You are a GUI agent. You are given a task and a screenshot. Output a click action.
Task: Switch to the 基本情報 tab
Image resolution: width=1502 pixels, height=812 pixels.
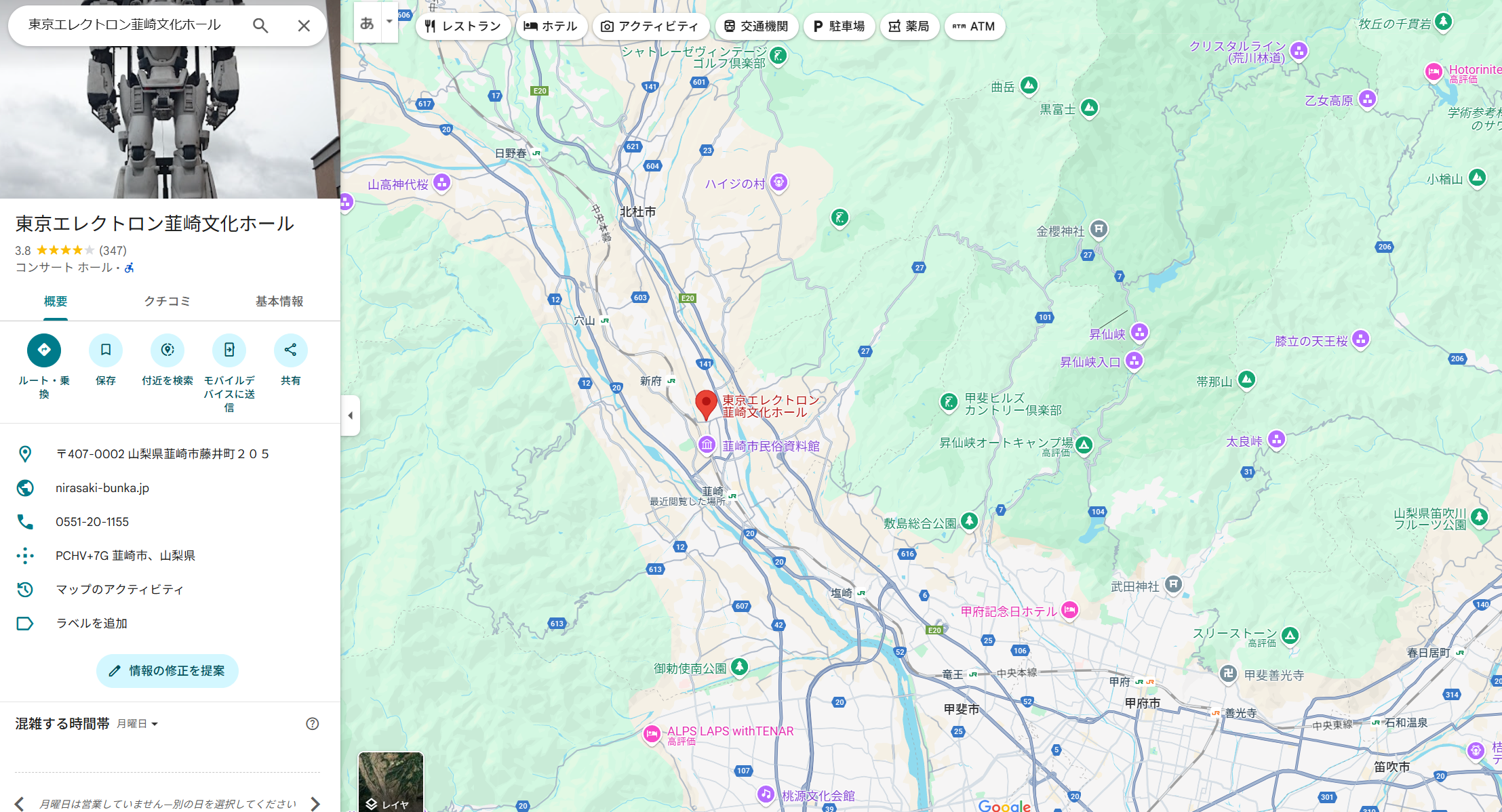point(279,302)
